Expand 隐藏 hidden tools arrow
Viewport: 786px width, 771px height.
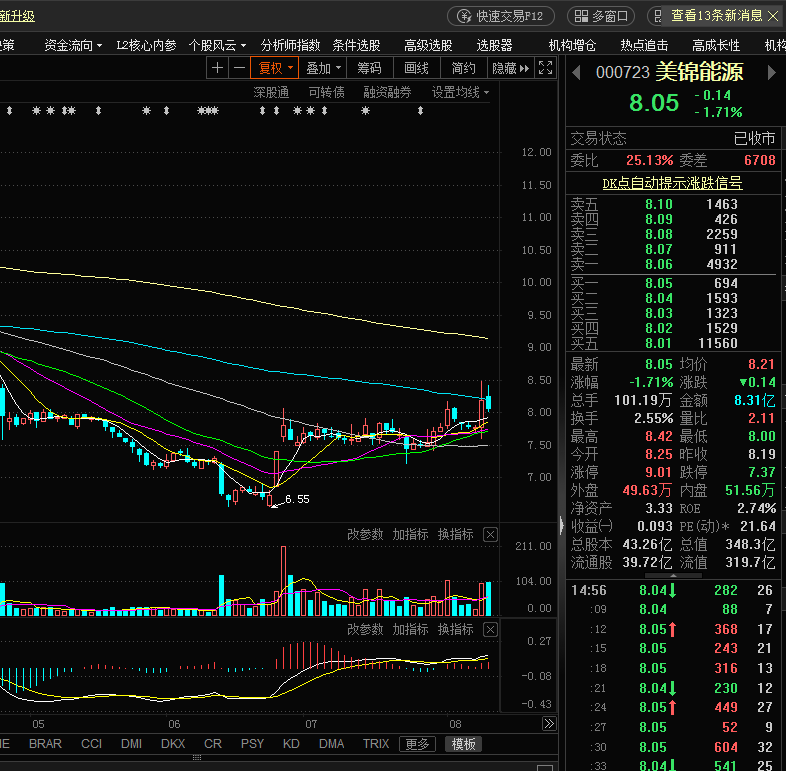[x=510, y=68]
